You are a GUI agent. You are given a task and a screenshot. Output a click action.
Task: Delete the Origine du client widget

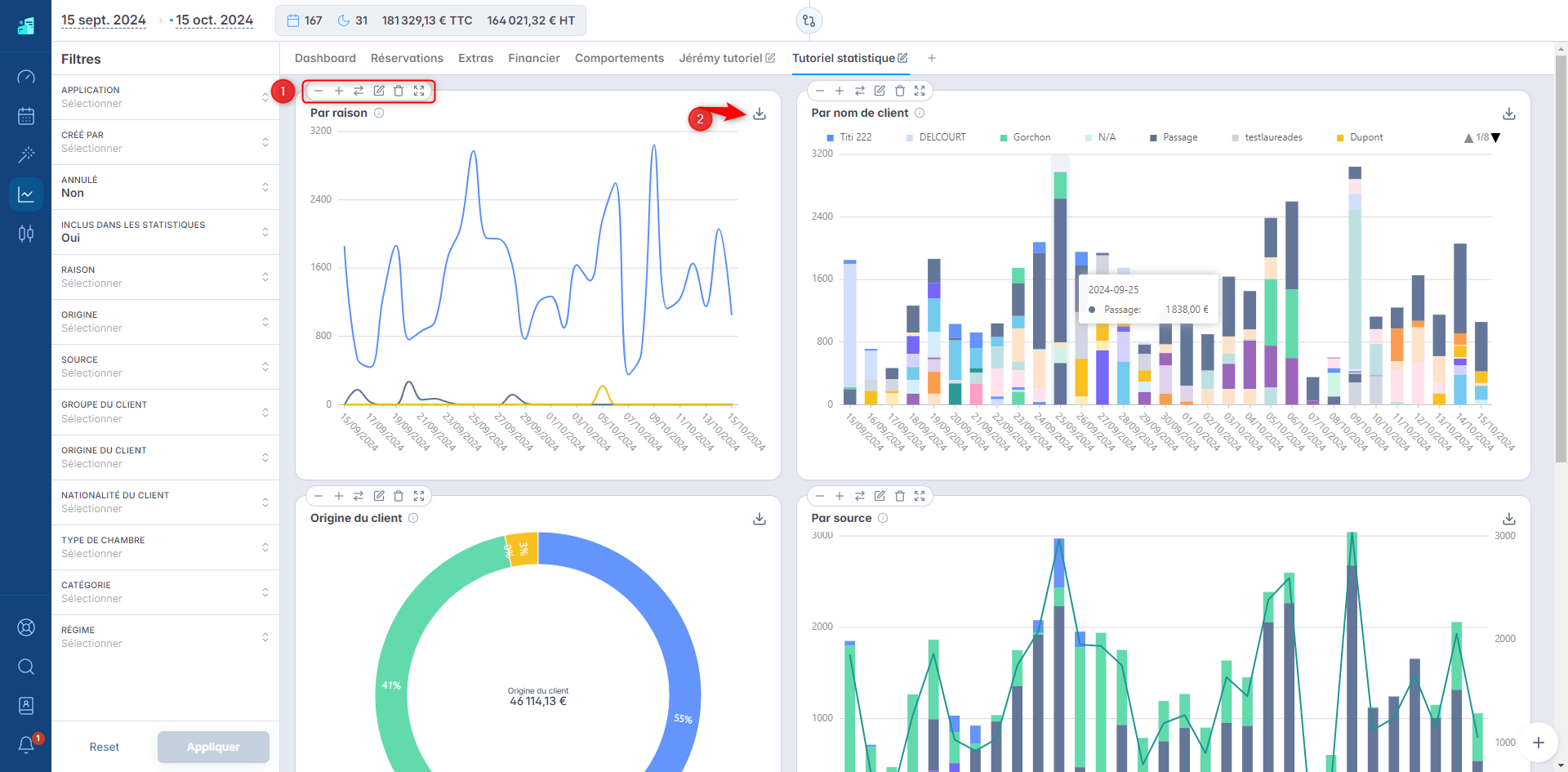(399, 496)
